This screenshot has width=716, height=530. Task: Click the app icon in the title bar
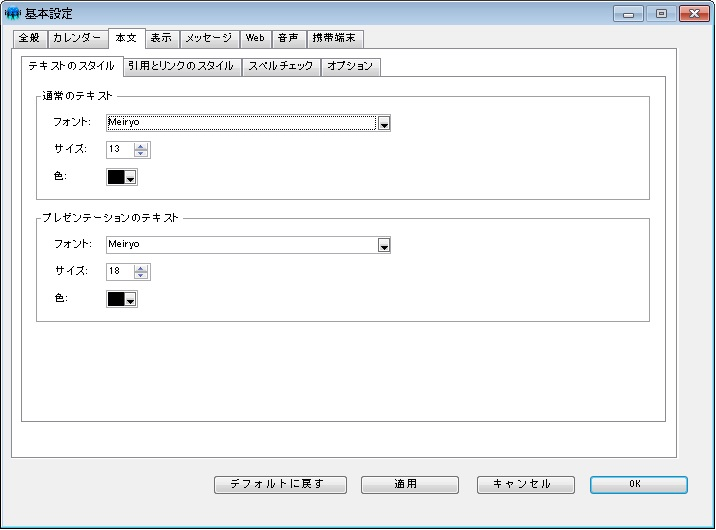pyautogui.click(x=12, y=13)
